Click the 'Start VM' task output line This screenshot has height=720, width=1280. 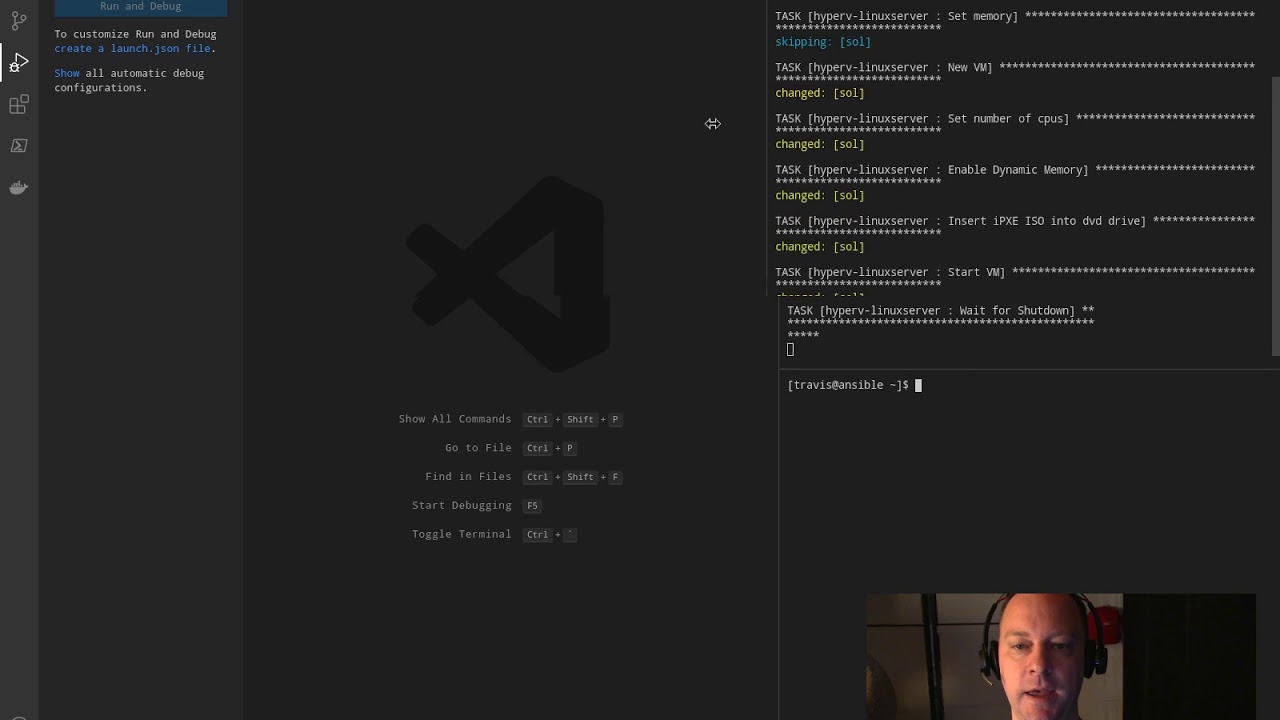pos(1015,272)
